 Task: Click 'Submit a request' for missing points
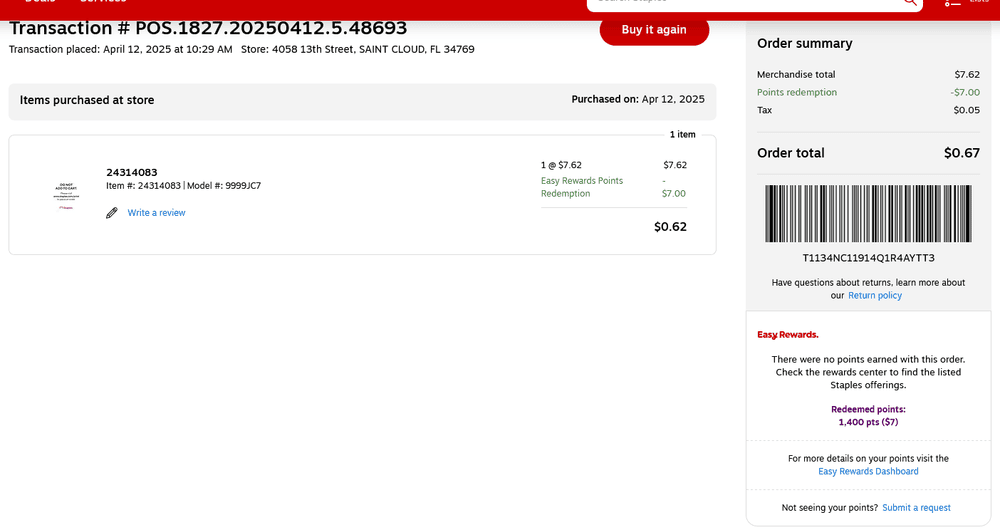click(x=916, y=508)
